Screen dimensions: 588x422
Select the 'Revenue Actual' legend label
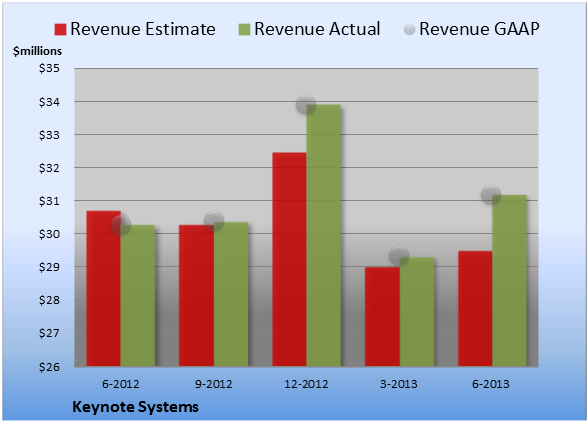[x=317, y=29]
